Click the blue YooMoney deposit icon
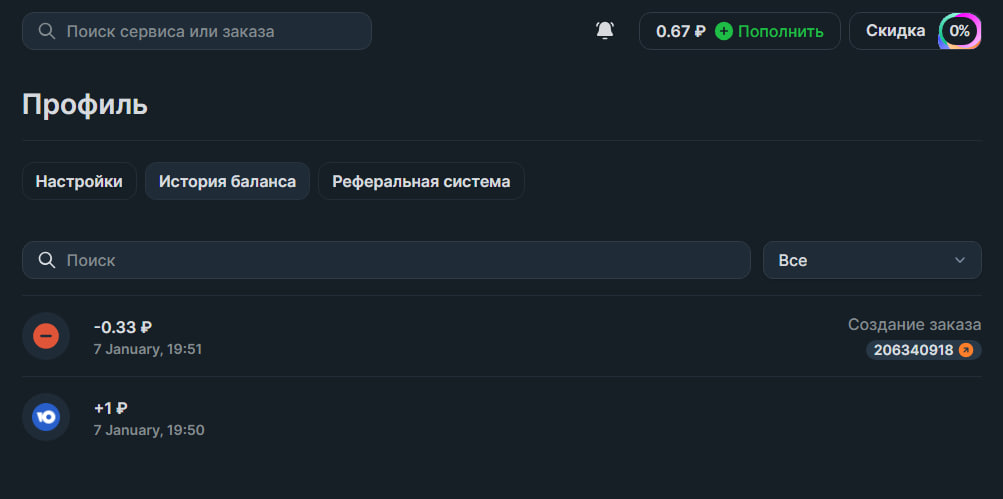The width and height of the screenshot is (1003, 499). pos(46,417)
